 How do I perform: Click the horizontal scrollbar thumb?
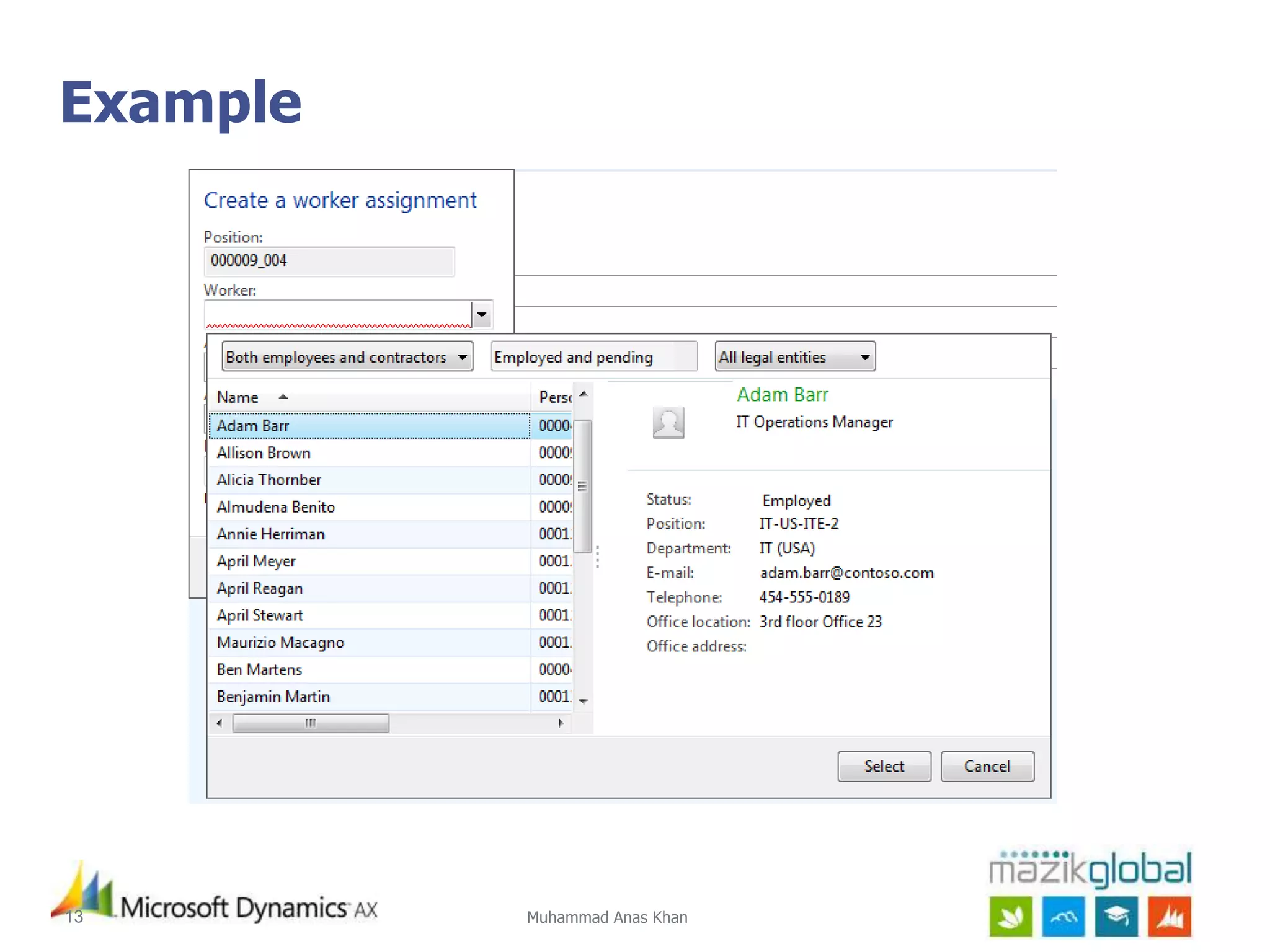click(311, 723)
